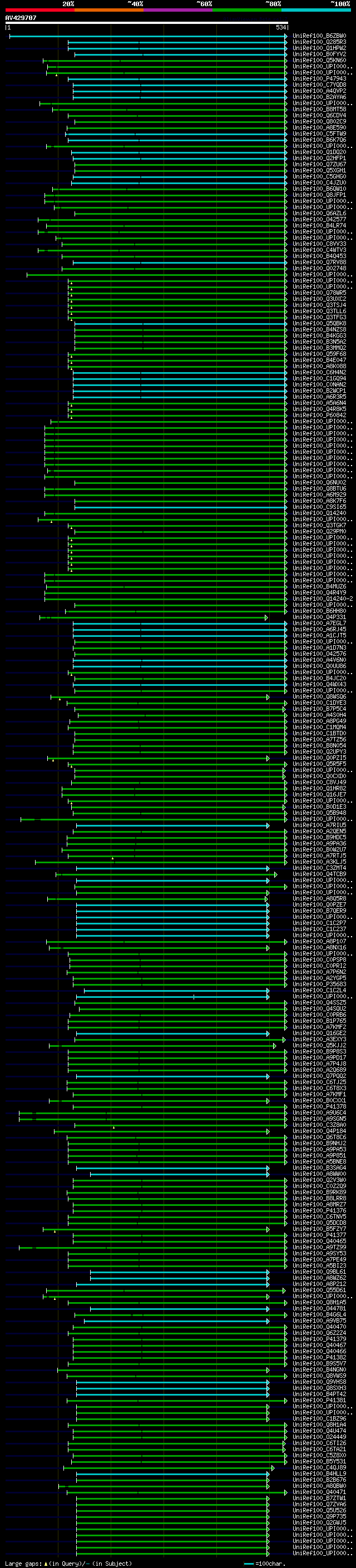Image resolution: width=356 pixels, height=1568 pixels.
Task: Select label UniRef100_A7EGL7
Action: (x=319, y=624)
